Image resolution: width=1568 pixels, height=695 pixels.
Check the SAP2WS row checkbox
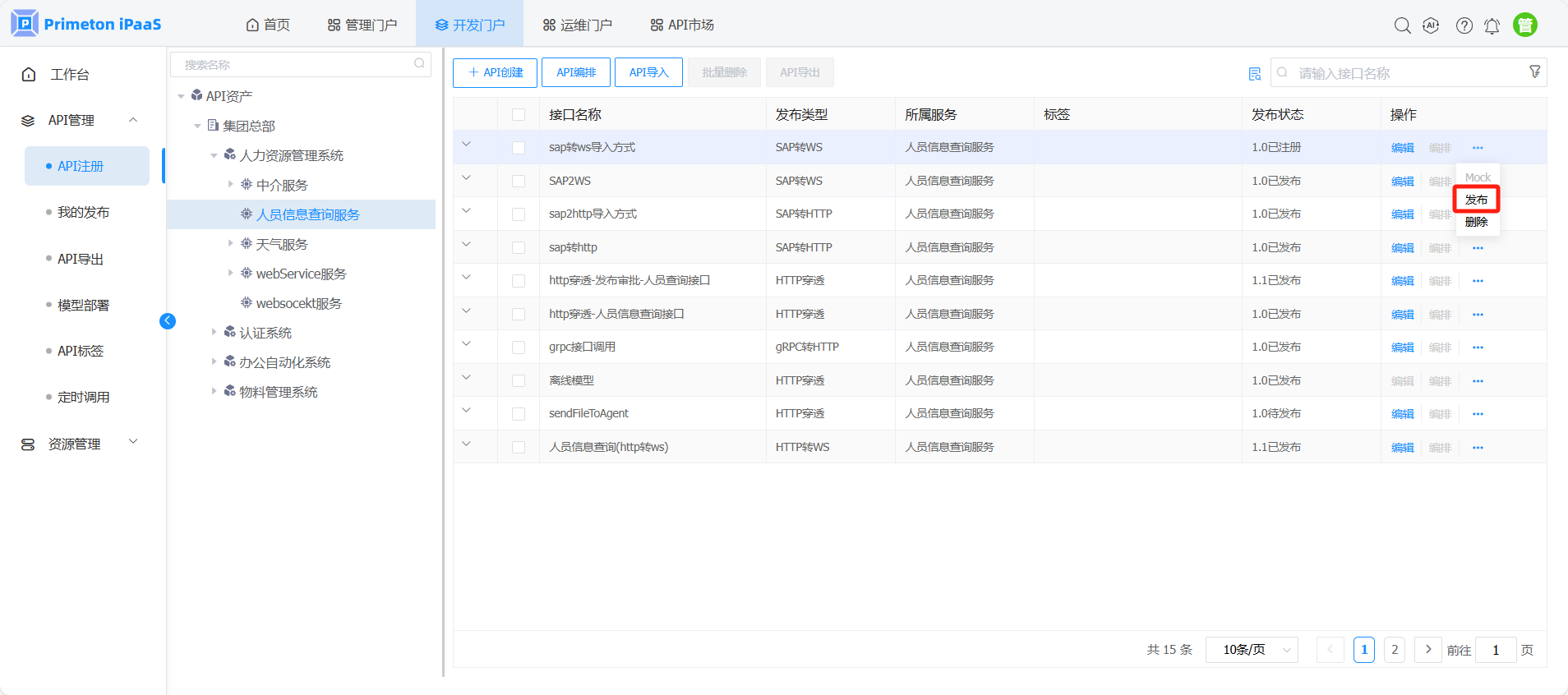(519, 181)
